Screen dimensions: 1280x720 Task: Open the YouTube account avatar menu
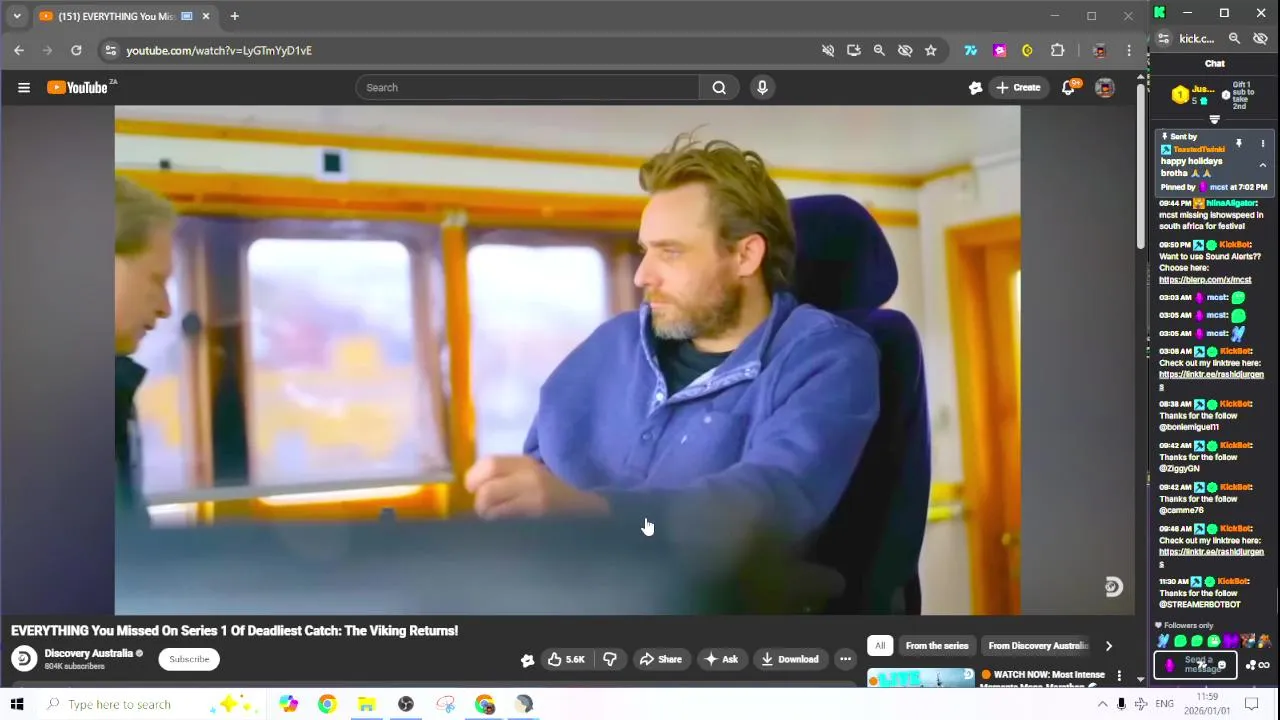click(x=1105, y=88)
